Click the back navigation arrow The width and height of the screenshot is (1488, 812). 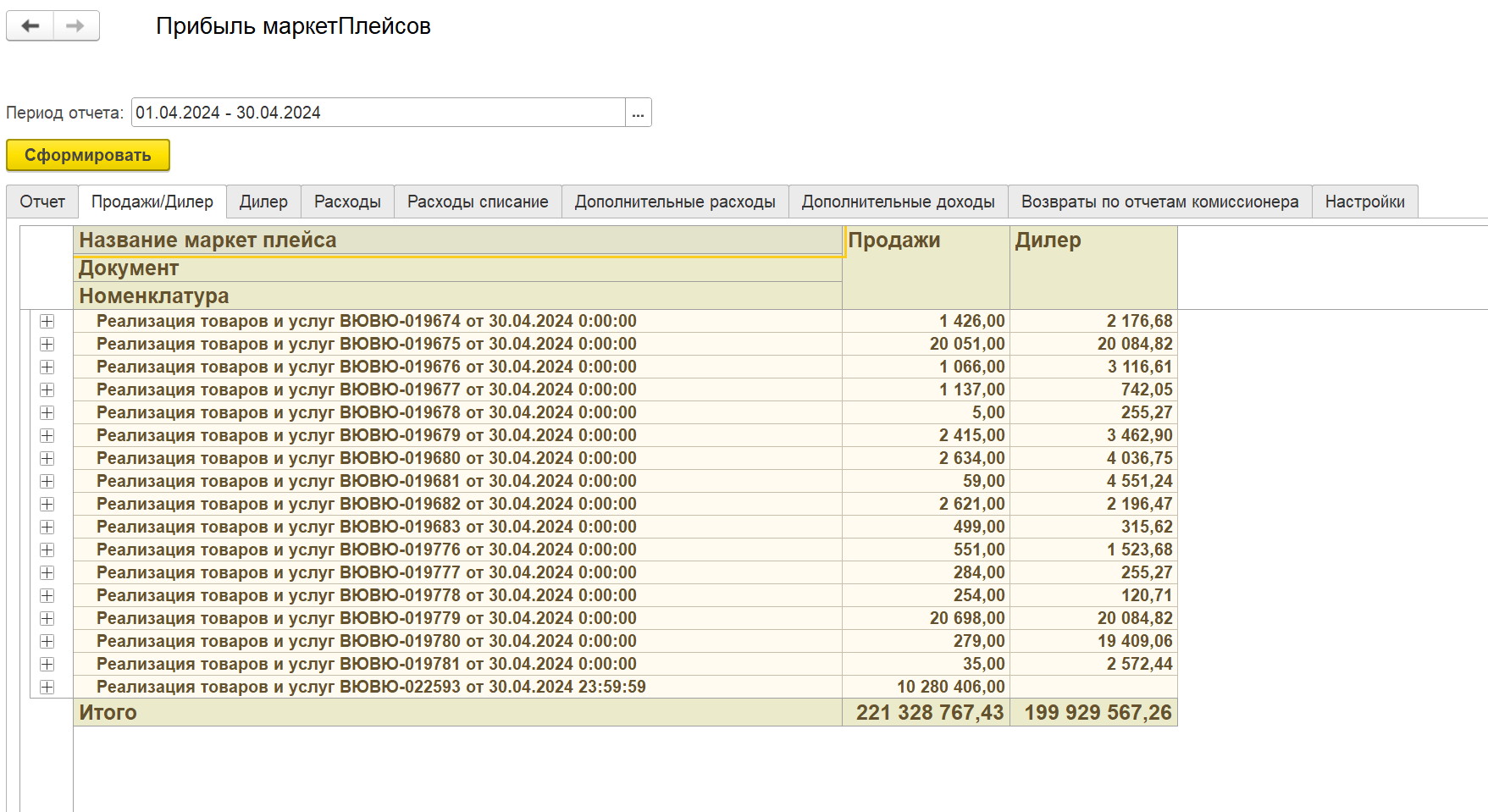pos(30,26)
